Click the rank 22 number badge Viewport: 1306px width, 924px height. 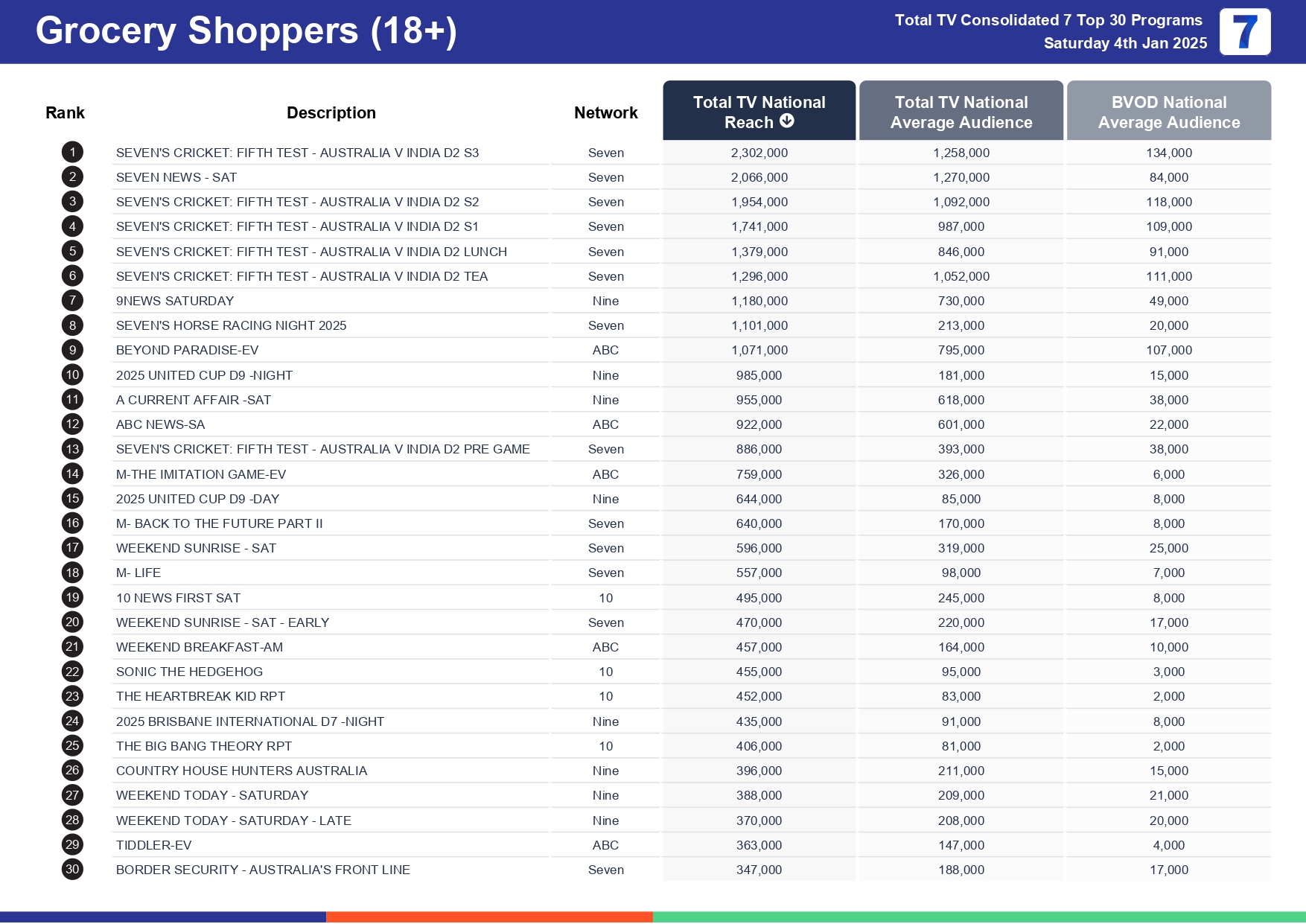(72, 672)
